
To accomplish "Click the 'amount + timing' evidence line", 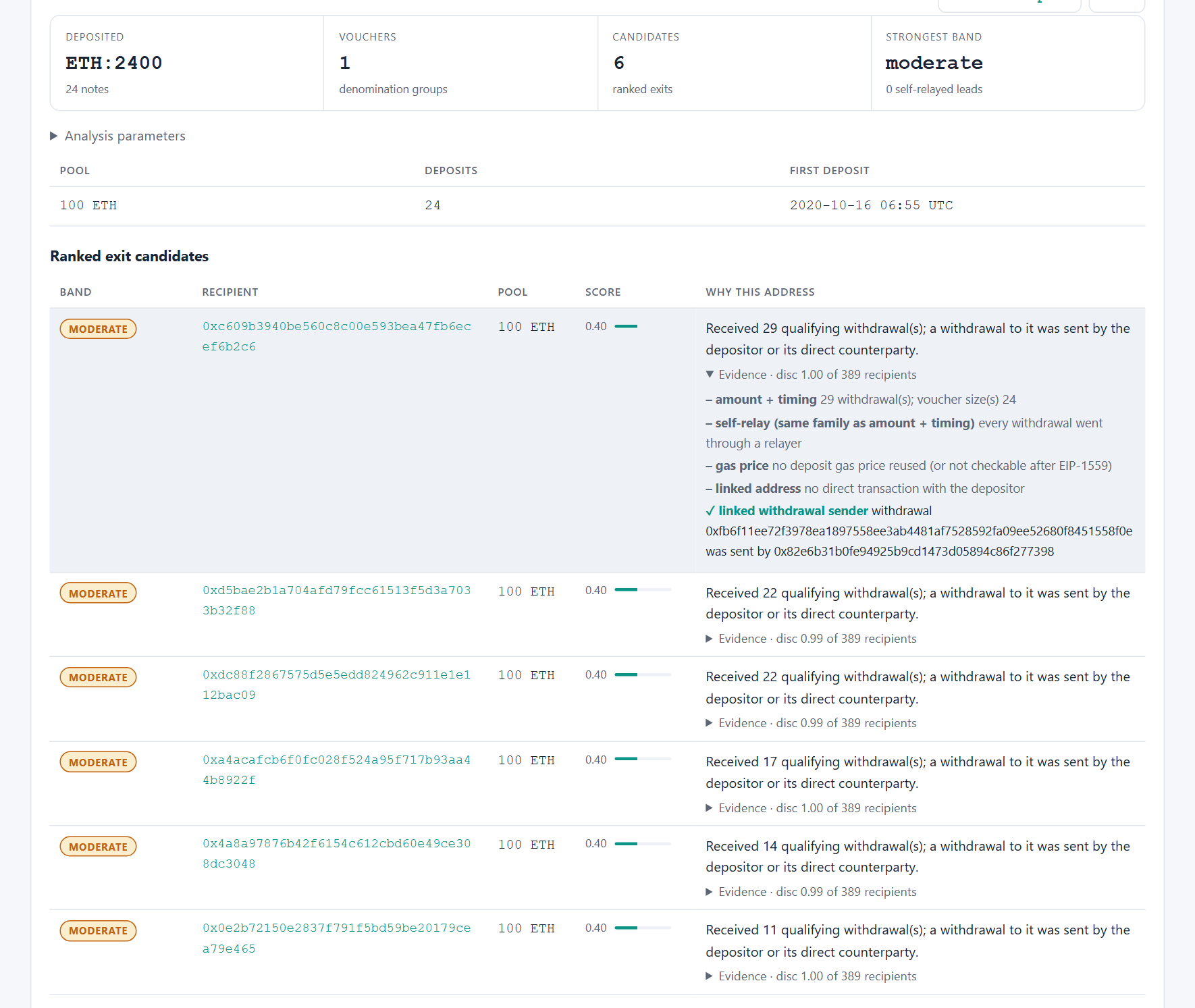I will (x=861, y=400).
